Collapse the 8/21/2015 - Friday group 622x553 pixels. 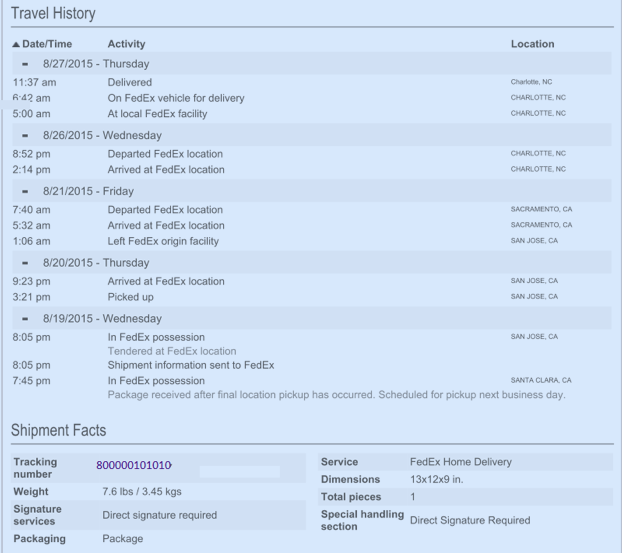tap(25, 191)
